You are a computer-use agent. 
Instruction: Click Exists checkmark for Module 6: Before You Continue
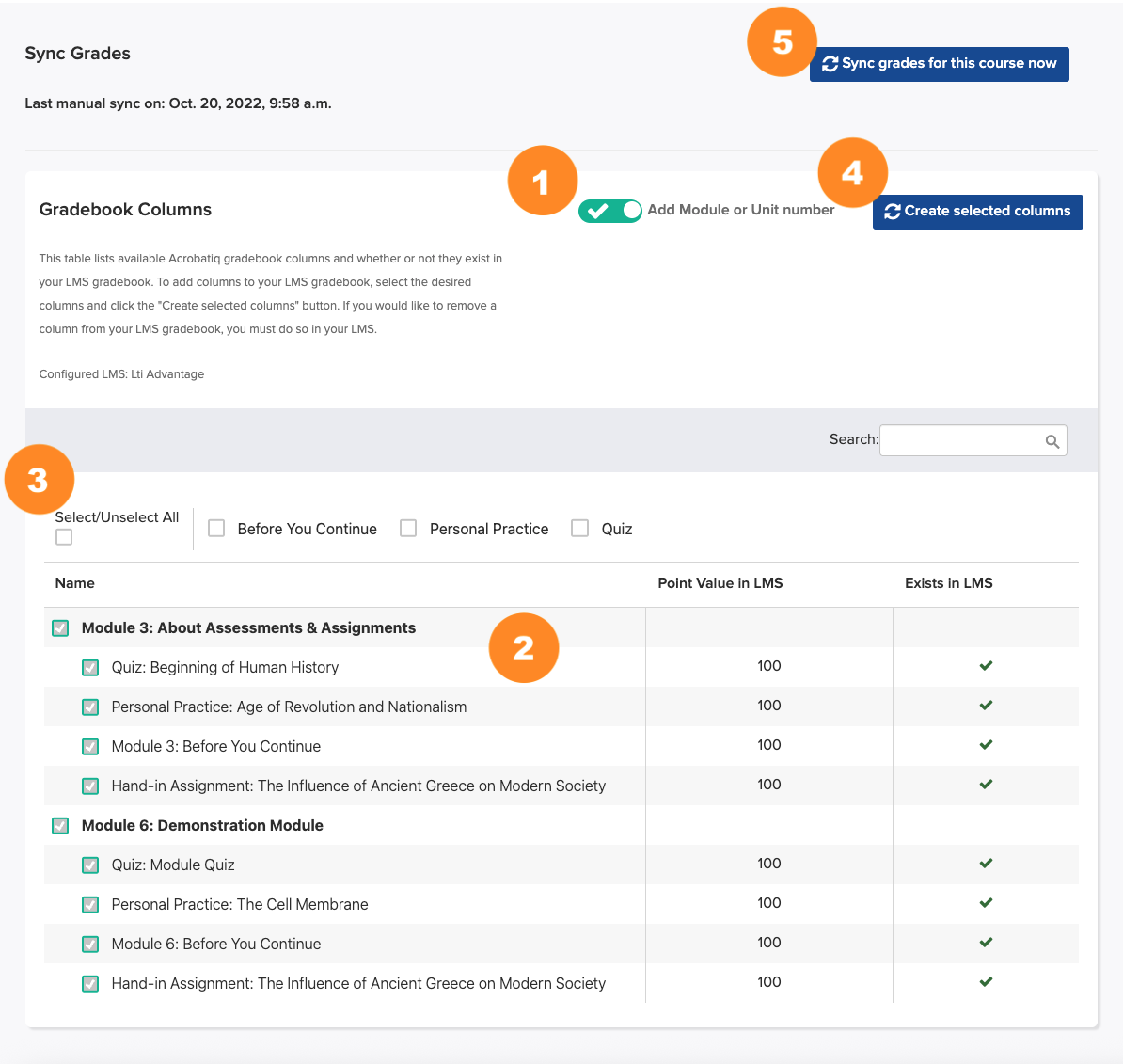986,942
